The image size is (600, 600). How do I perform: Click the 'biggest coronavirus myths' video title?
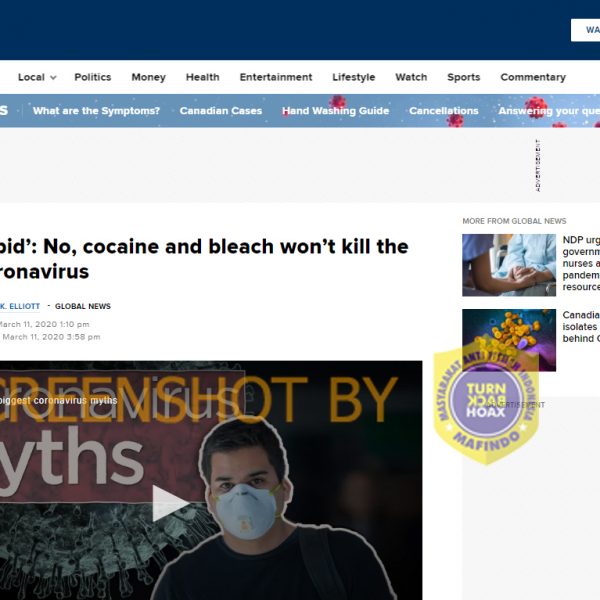point(59,401)
